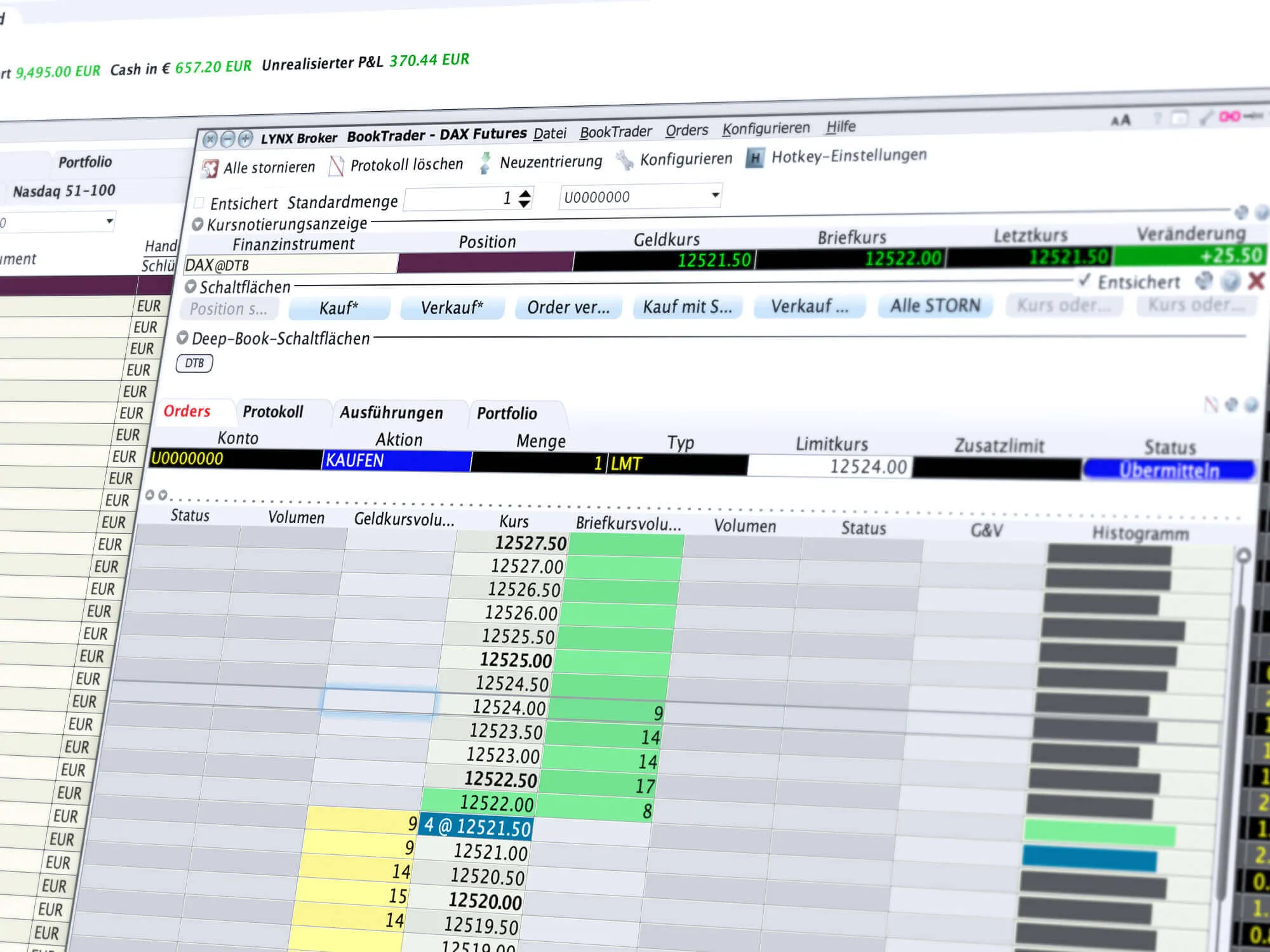Screen dimensions: 1270x952
Task: Click the red X in Schaltflächen row
Action: pos(1256,281)
